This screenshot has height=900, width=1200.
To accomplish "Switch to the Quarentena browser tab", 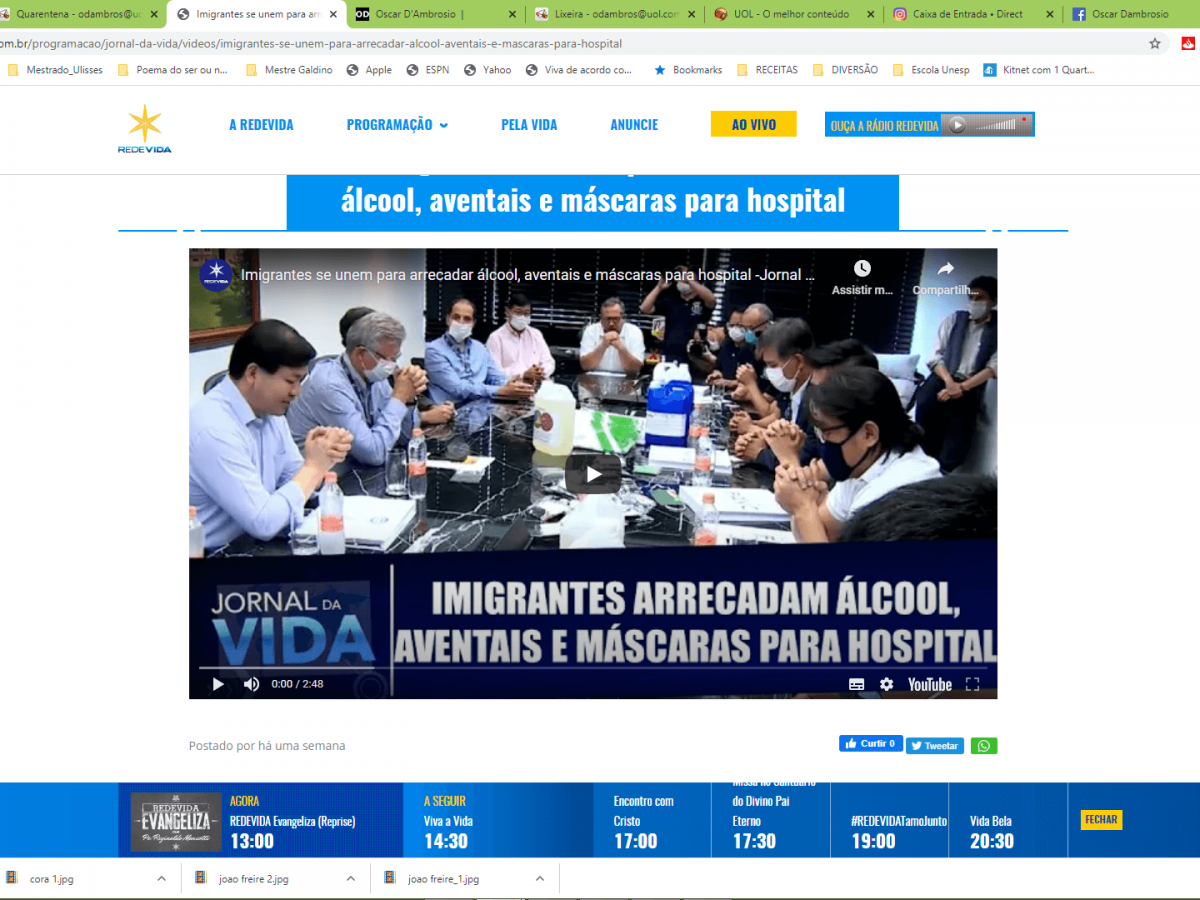I will click(82, 14).
